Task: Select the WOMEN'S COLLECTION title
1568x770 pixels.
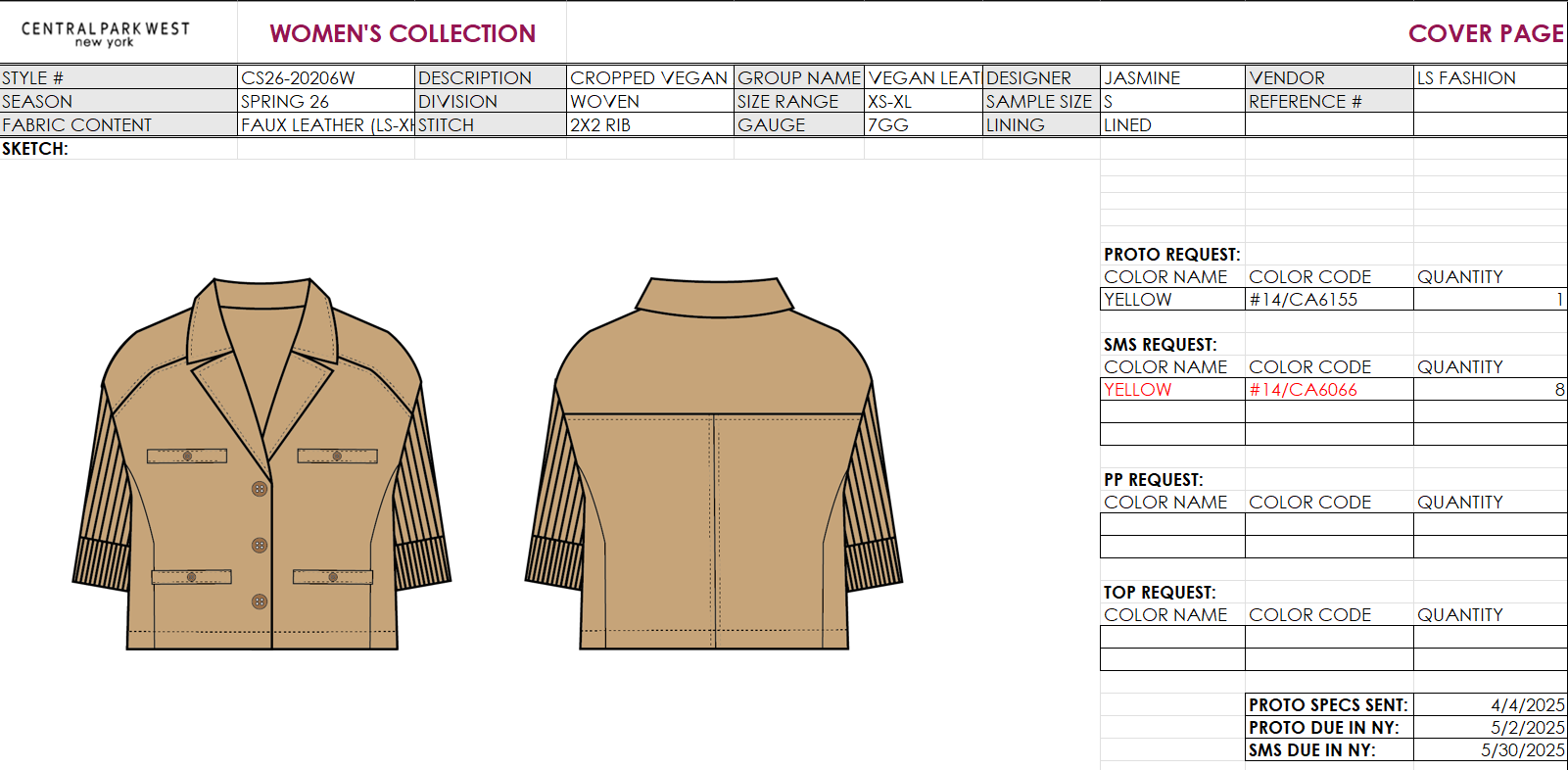Action: pyautogui.click(x=403, y=33)
